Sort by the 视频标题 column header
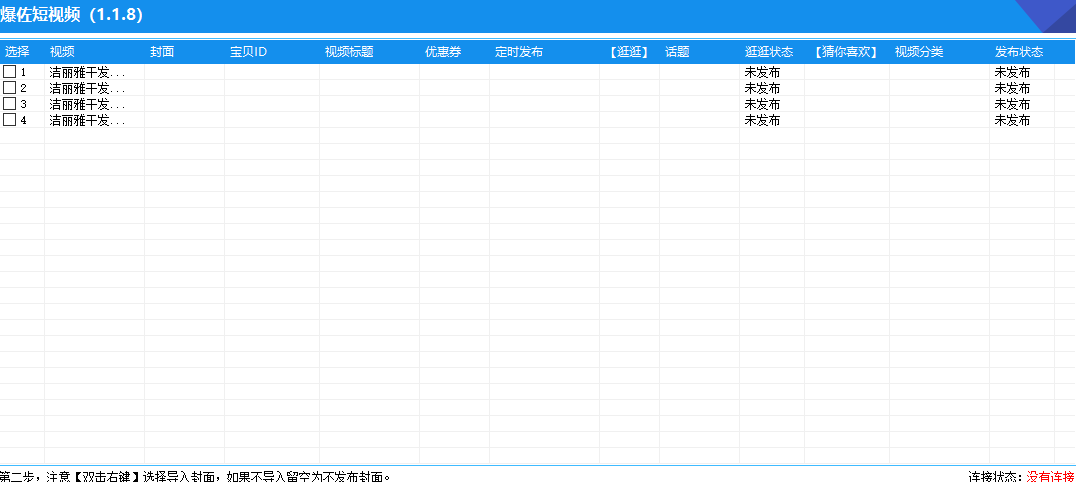 [x=349, y=52]
